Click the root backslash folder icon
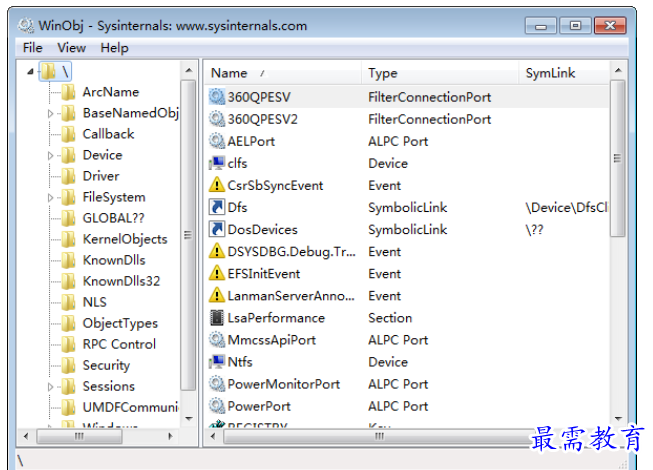This screenshot has width=653, height=470. click(x=48, y=71)
